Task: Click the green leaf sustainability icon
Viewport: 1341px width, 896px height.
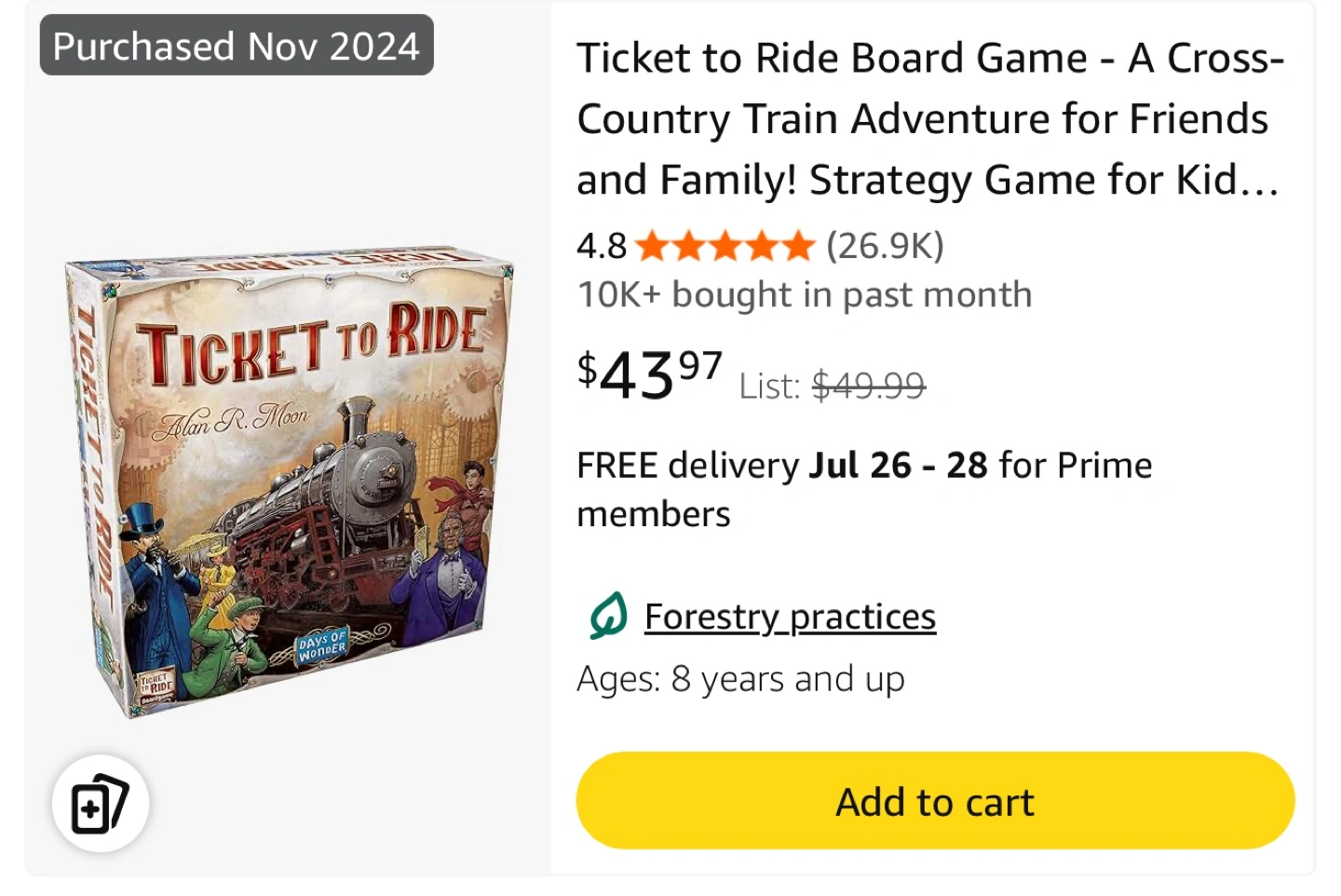Action: (608, 616)
